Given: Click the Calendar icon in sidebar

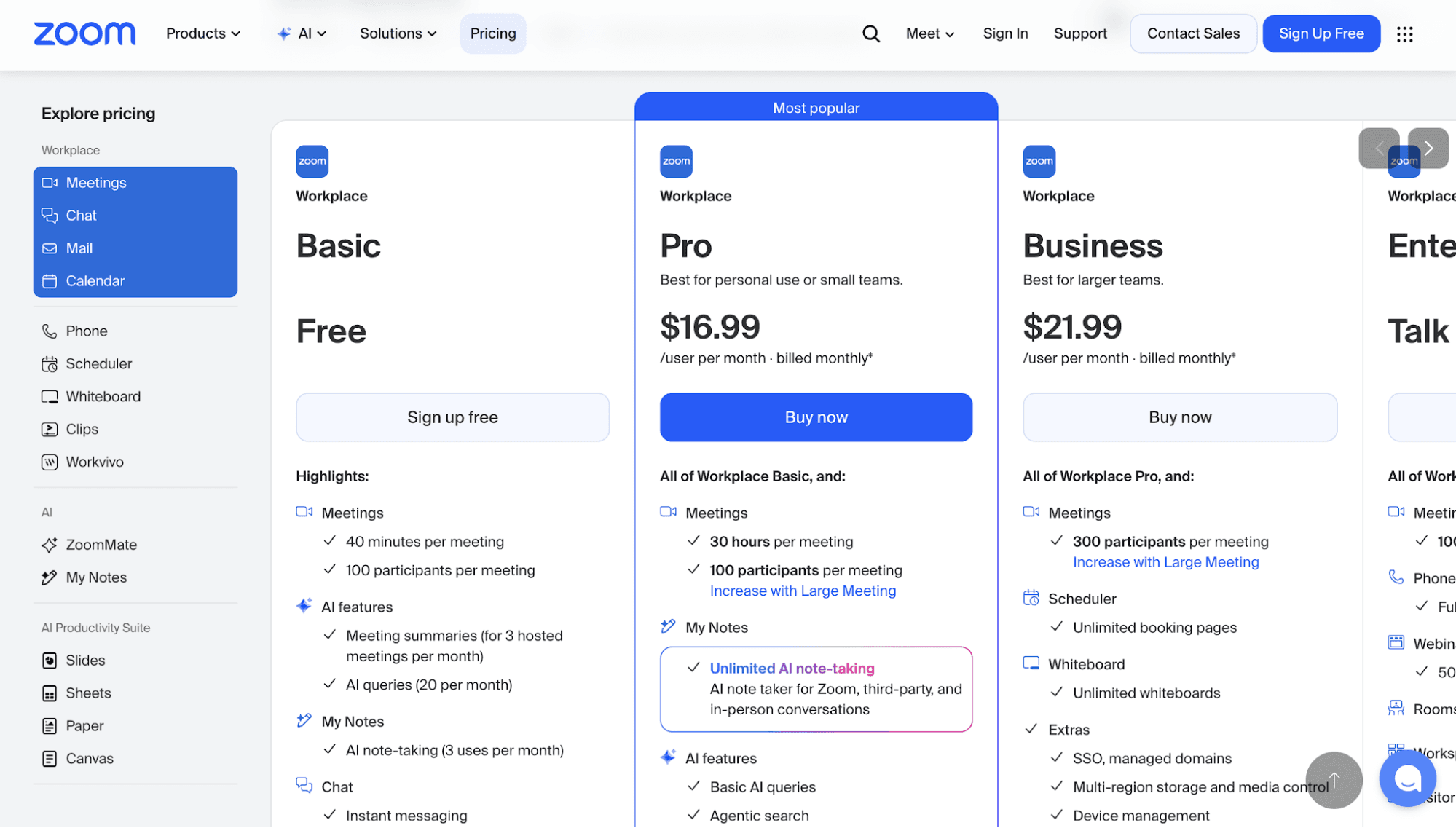Looking at the screenshot, I should coord(50,281).
